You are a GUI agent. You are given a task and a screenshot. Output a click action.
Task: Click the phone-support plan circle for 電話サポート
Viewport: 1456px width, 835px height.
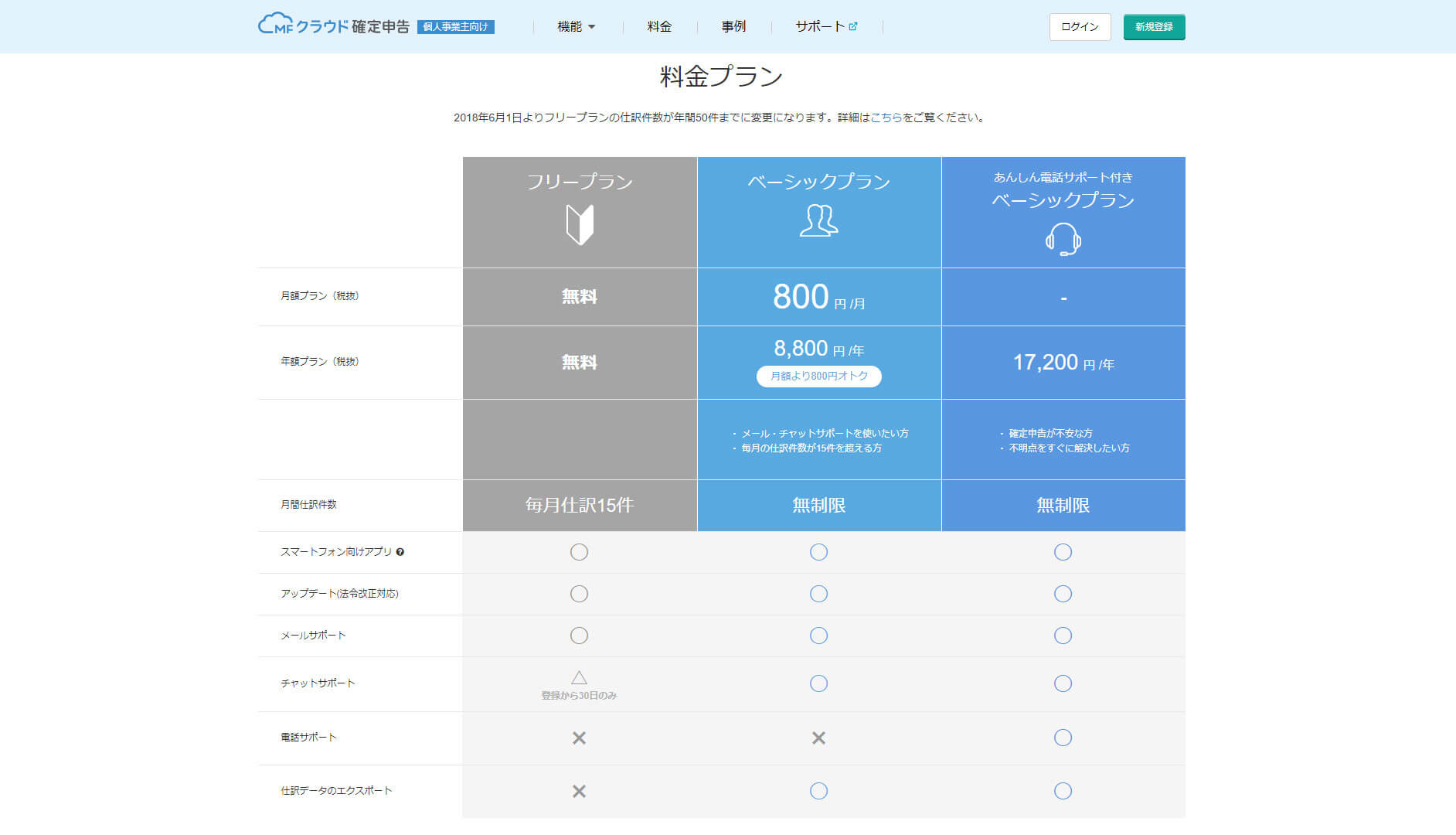click(1063, 738)
